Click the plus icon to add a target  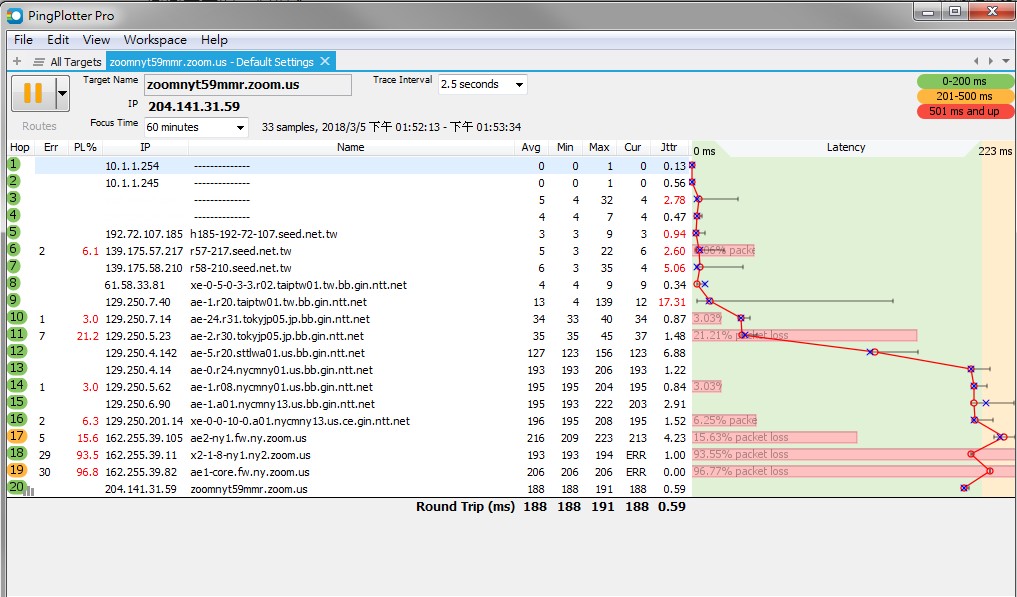click(17, 62)
